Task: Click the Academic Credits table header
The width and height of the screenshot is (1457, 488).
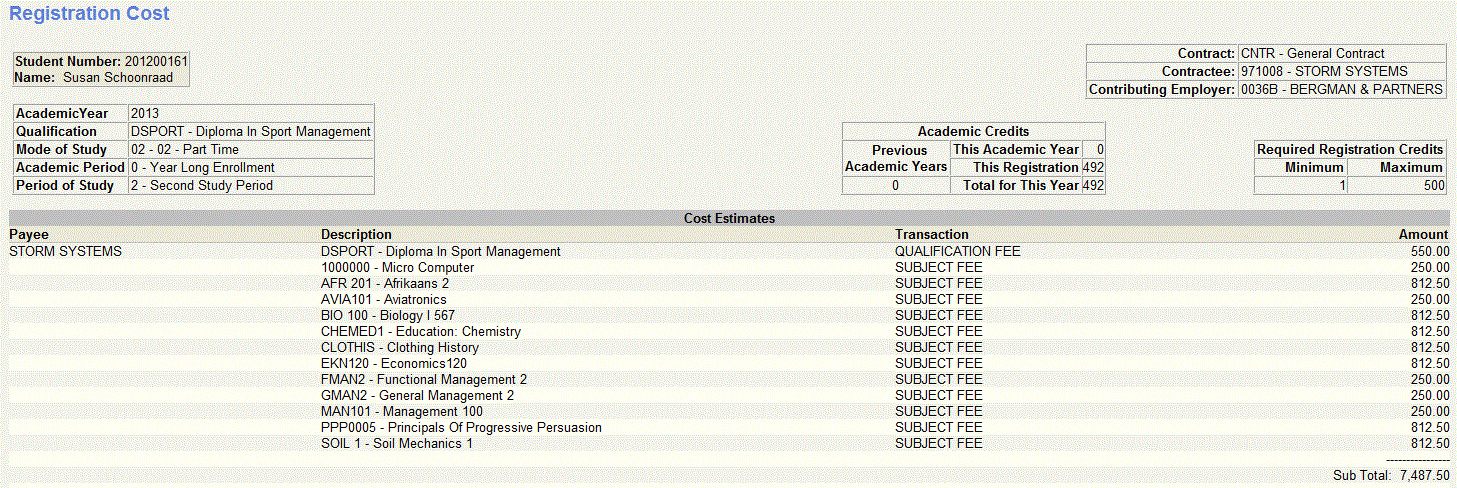Action: pos(973,132)
